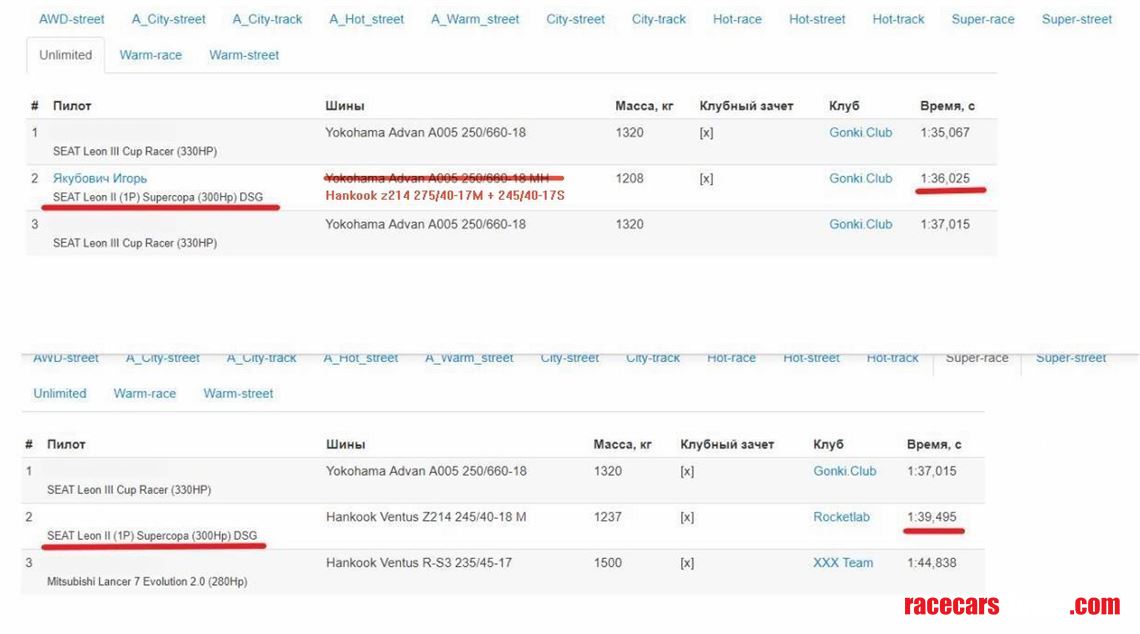
Task: Open the Unlimited tab above the second table
Action: click(x=60, y=393)
